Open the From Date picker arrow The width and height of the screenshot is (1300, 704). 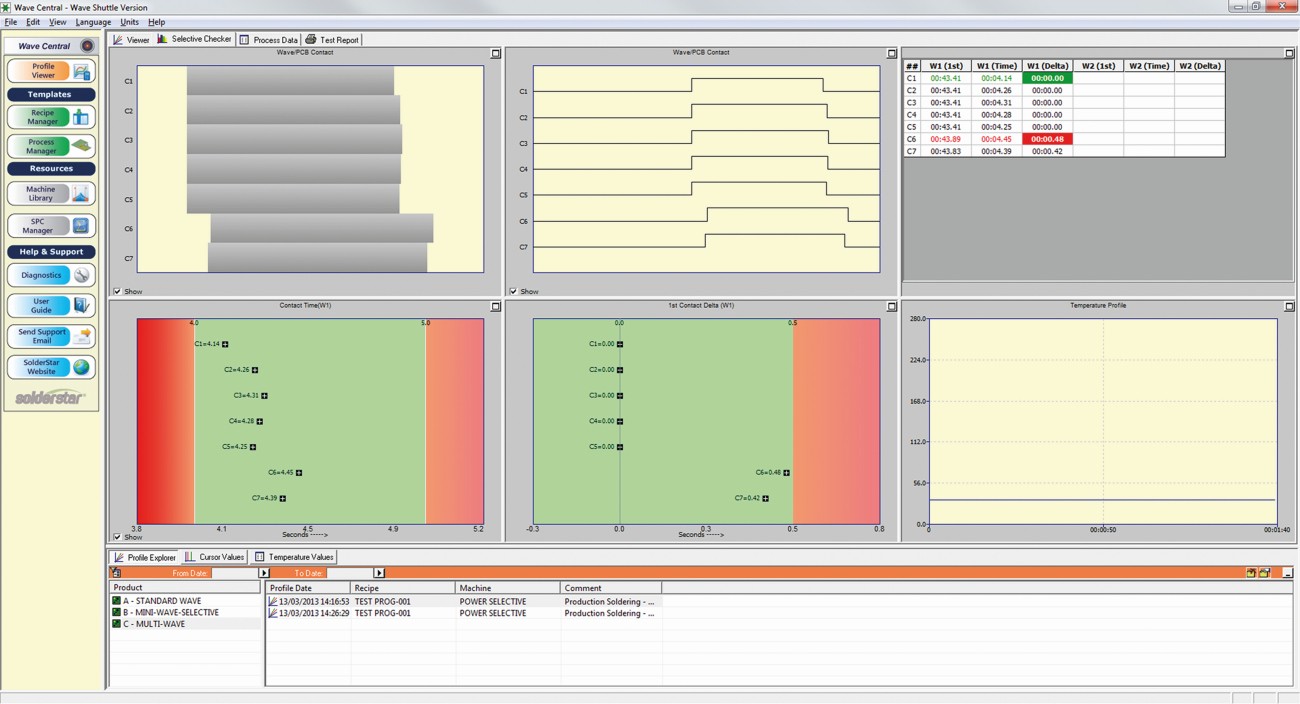click(264, 573)
